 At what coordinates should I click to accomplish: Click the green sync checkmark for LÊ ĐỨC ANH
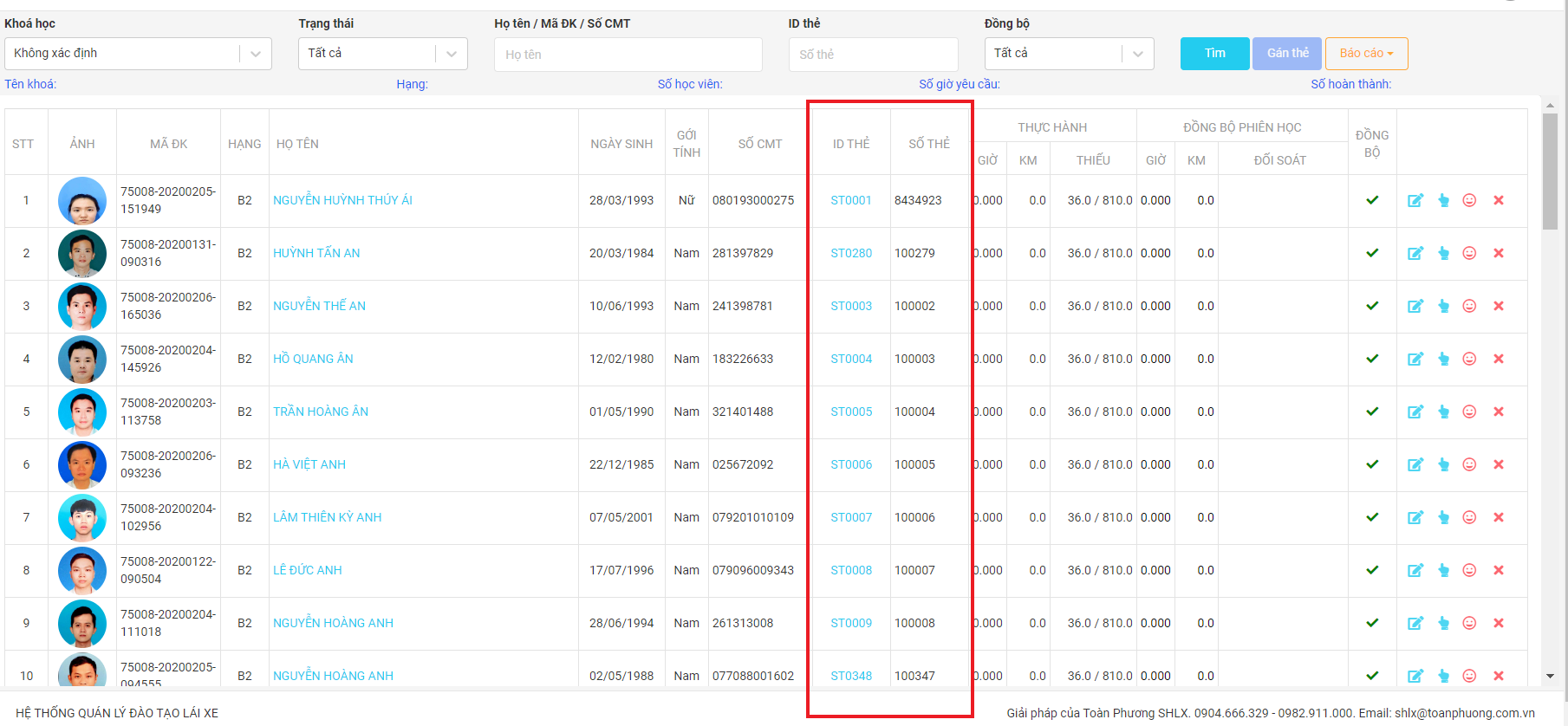tap(1372, 570)
